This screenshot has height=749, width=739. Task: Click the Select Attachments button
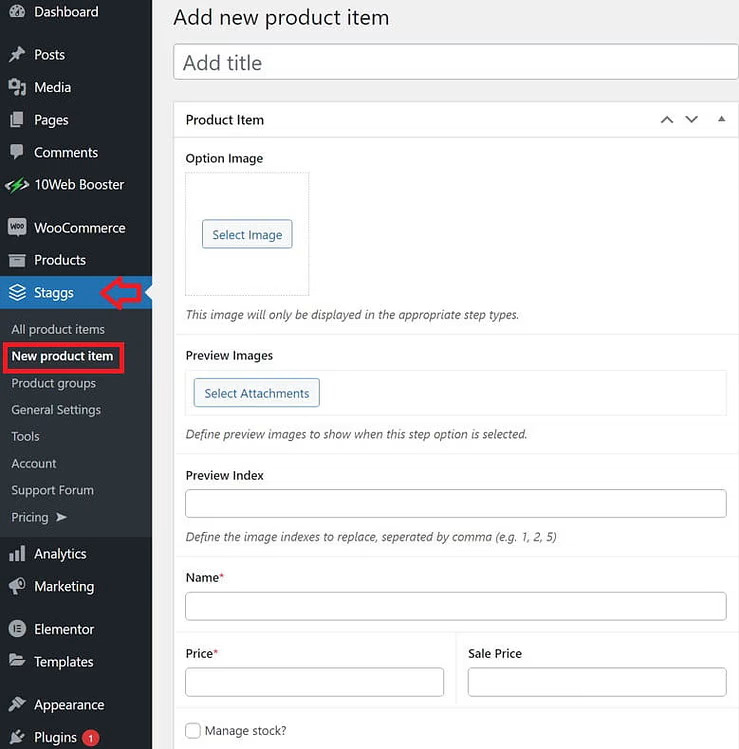point(257,393)
